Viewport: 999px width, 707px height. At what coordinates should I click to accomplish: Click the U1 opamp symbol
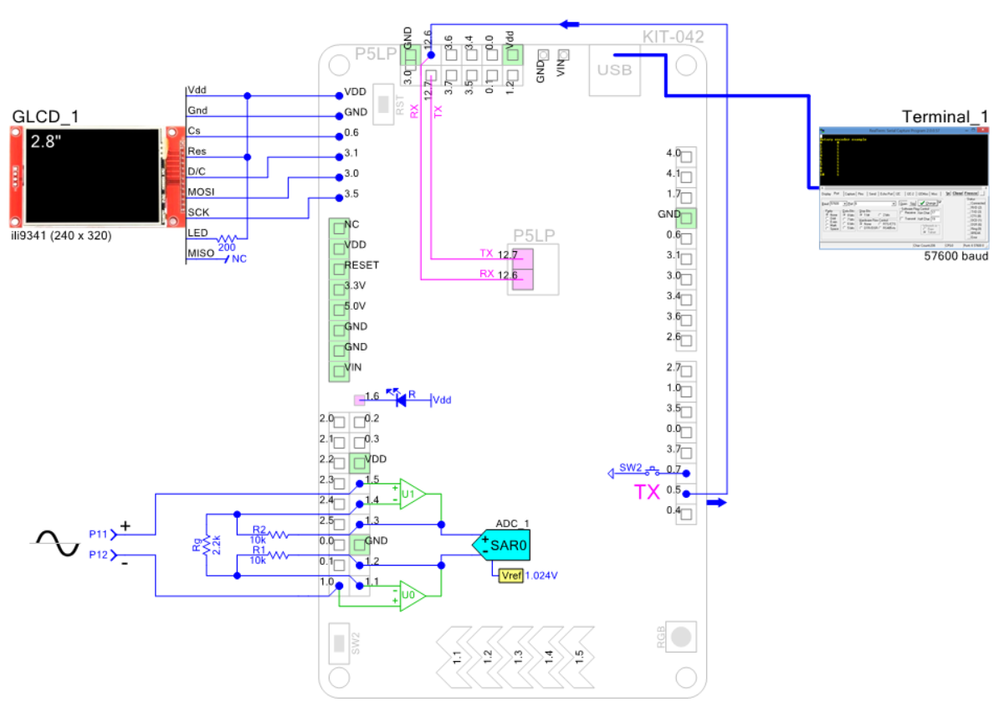pyautogui.click(x=412, y=494)
